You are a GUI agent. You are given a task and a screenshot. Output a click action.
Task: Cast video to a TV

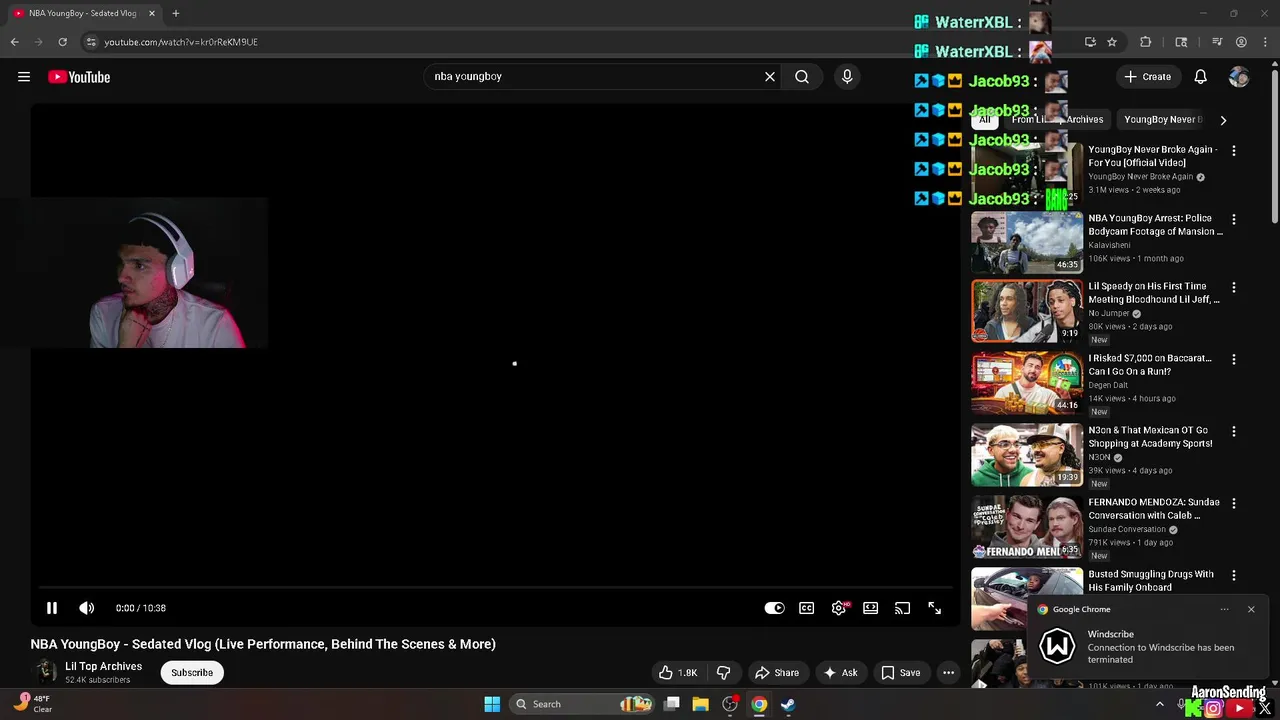click(x=903, y=608)
